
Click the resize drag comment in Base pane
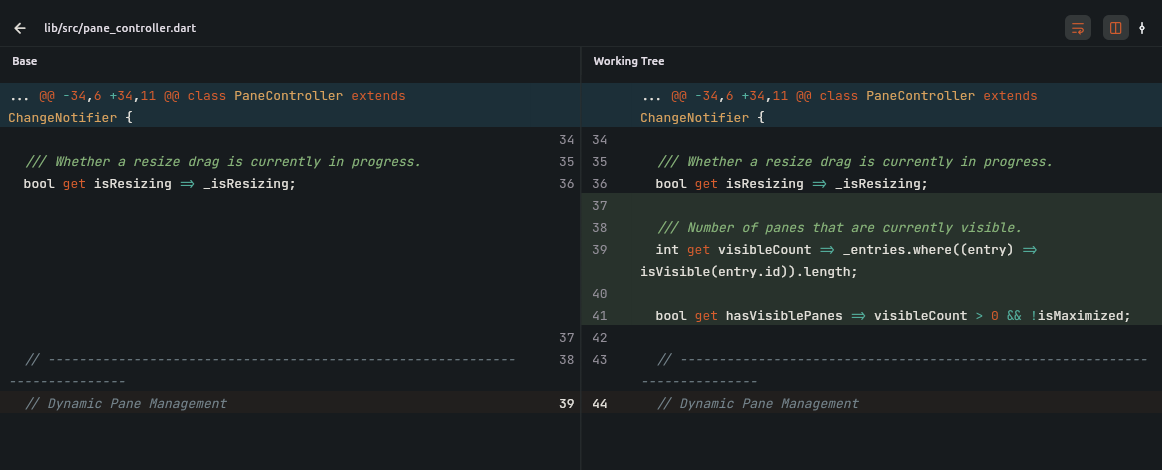click(x=223, y=162)
